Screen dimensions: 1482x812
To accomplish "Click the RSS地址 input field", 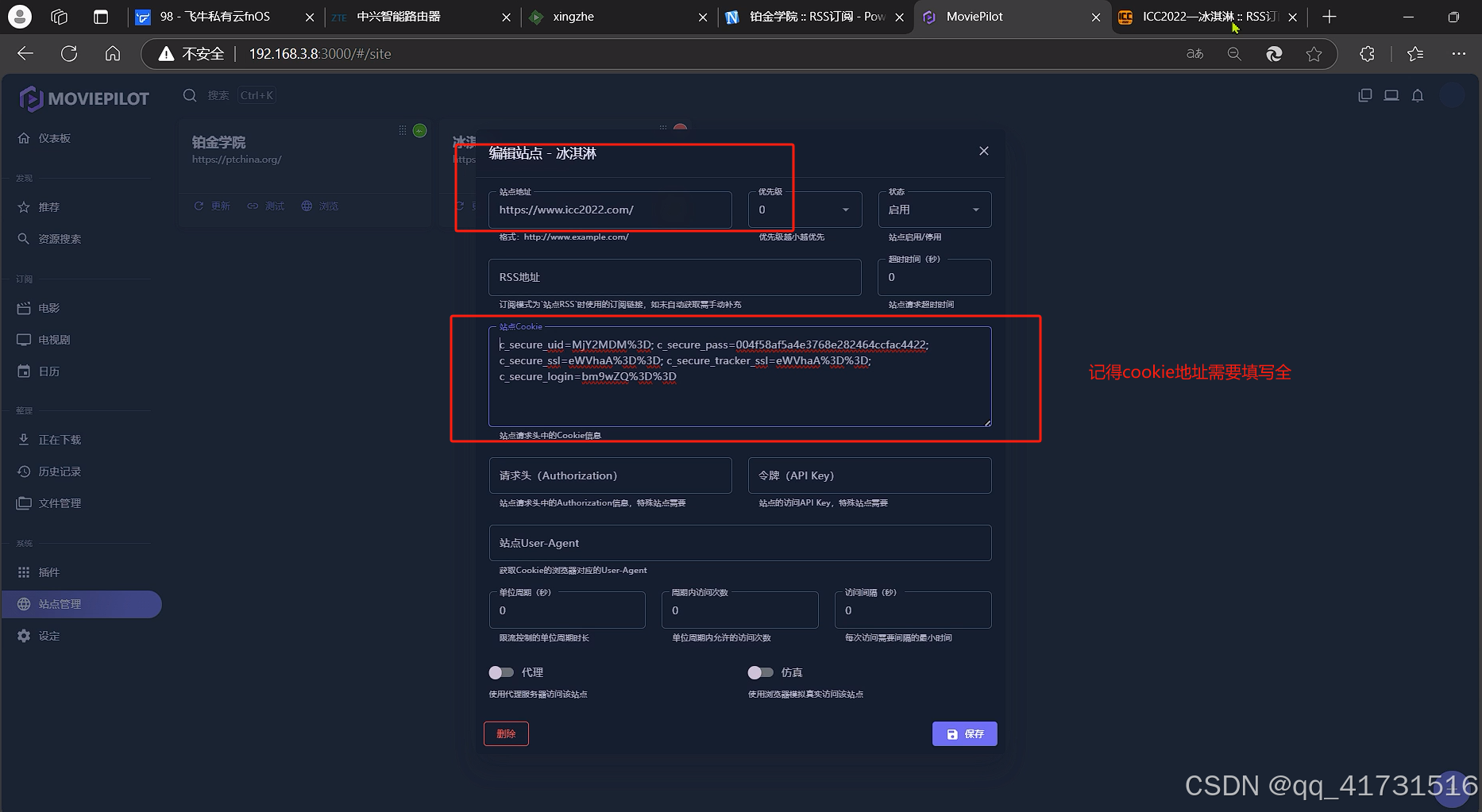I will point(675,277).
